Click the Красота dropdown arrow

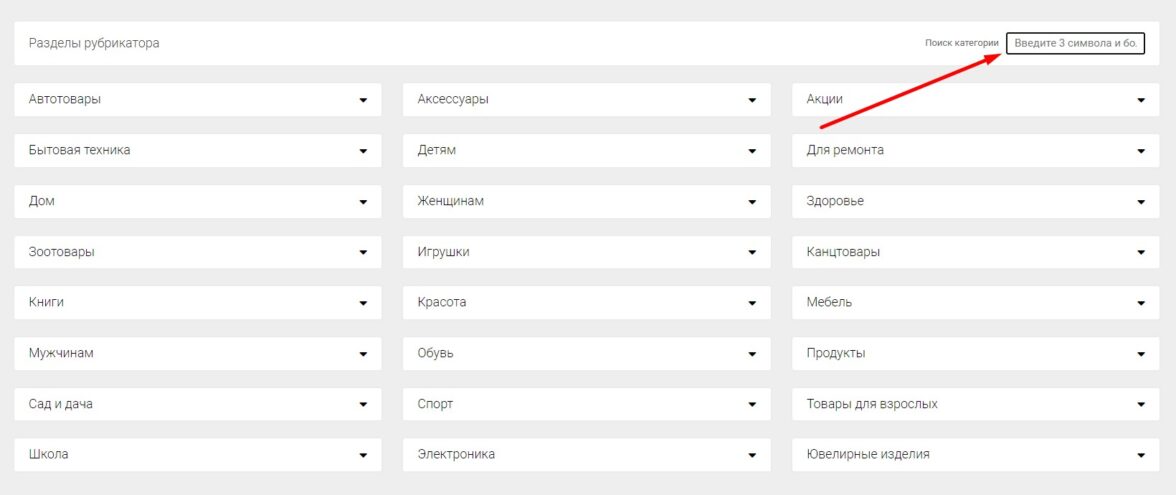click(752, 303)
